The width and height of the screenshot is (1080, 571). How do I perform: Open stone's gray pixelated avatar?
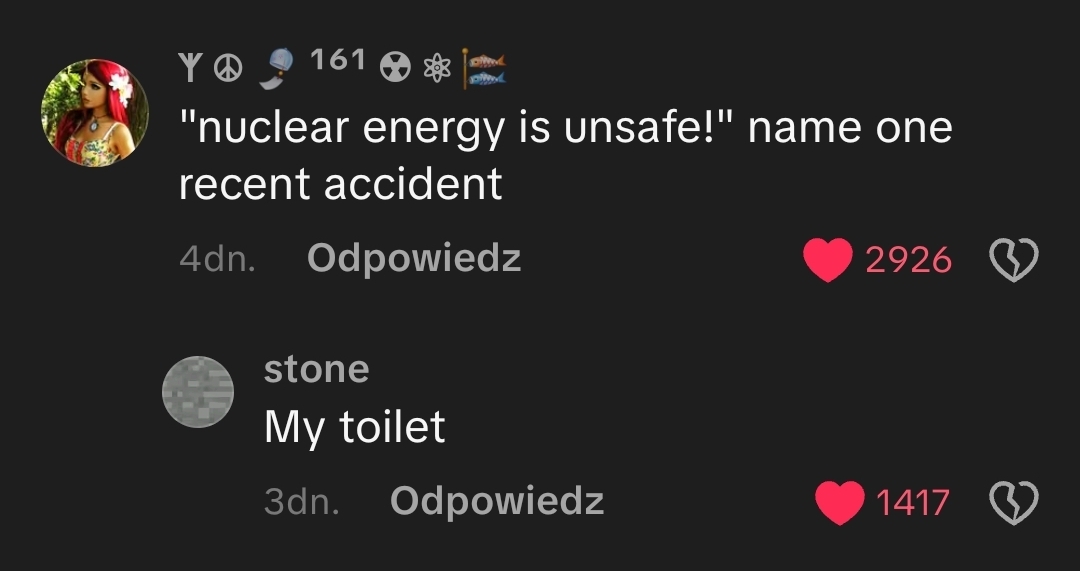(x=198, y=391)
